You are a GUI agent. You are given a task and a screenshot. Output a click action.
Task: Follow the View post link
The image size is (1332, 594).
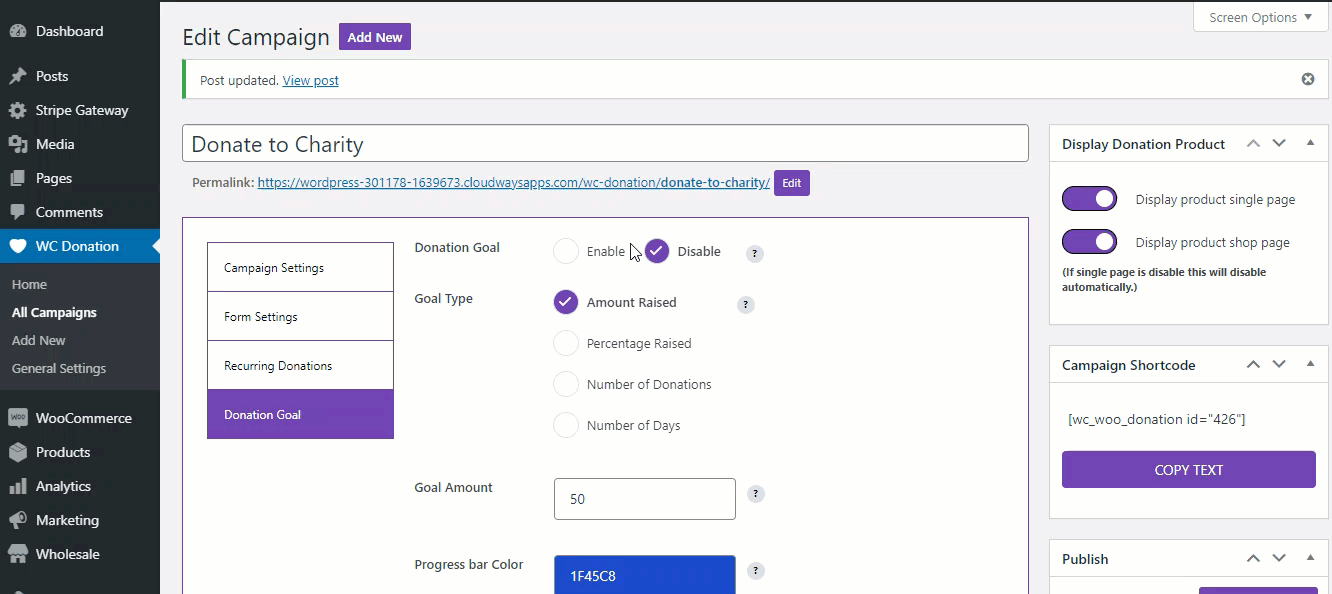311,80
